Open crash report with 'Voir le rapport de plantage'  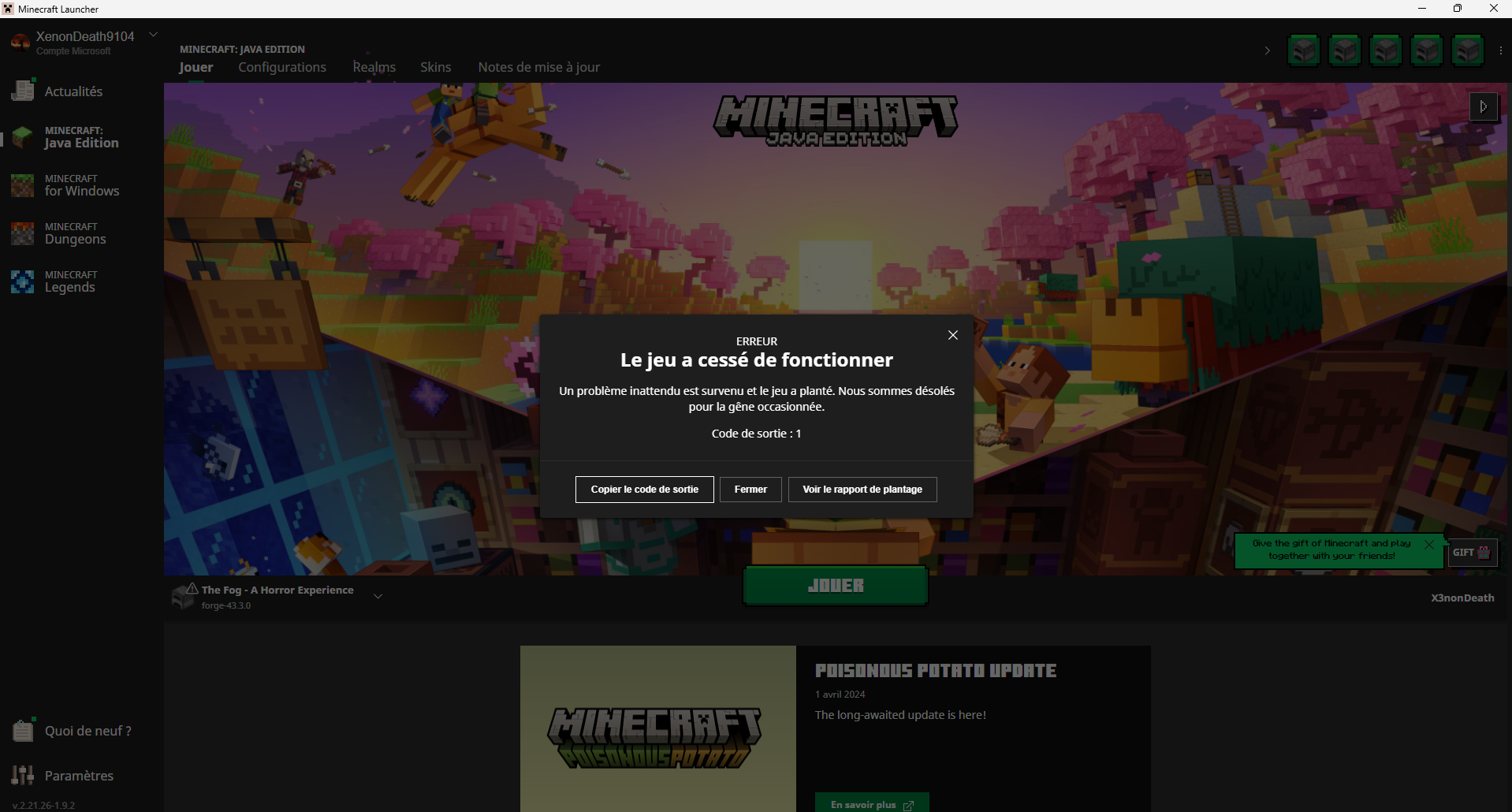click(x=862, y=490)
